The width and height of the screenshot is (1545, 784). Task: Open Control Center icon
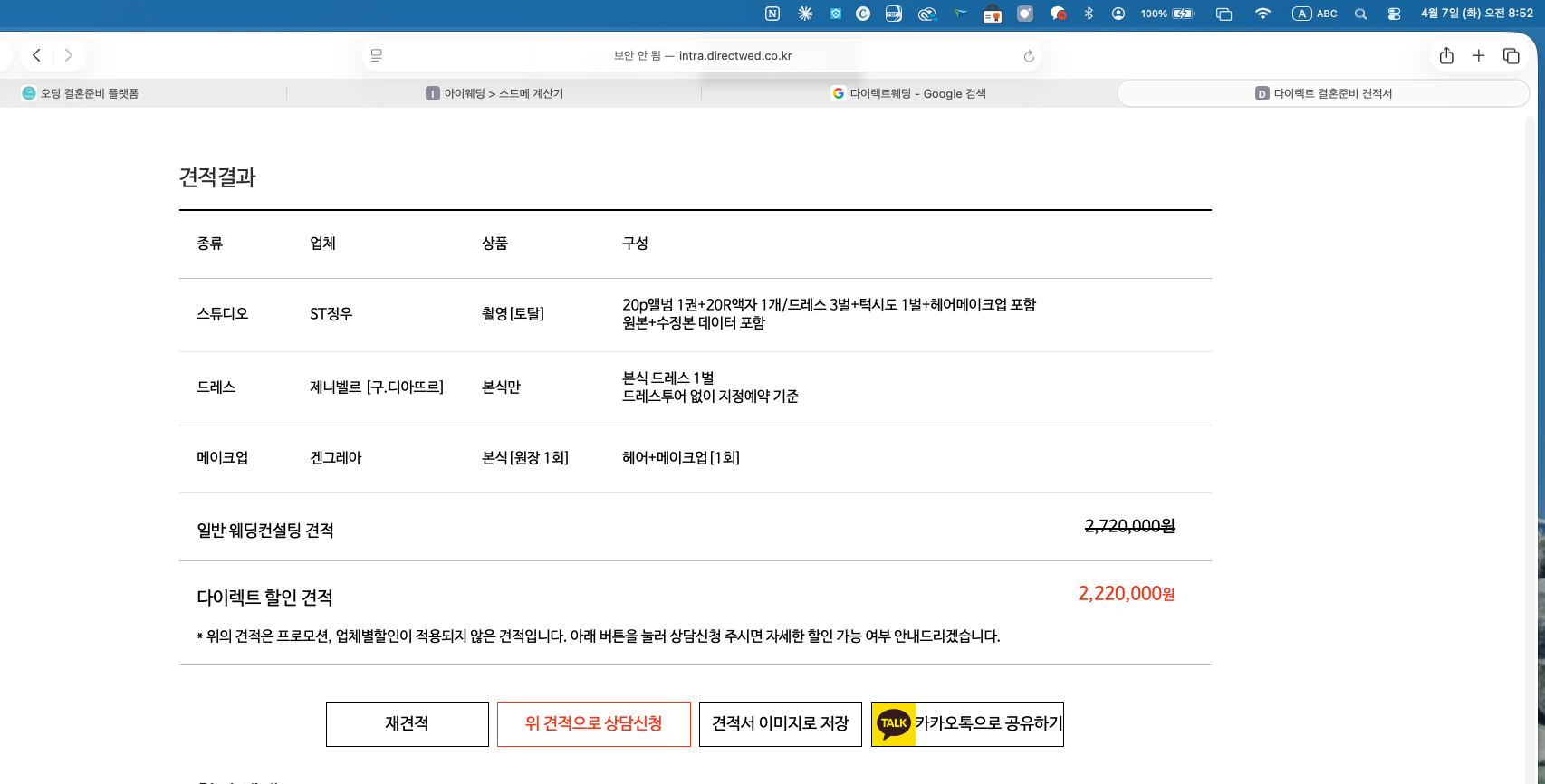(1394, 14)
